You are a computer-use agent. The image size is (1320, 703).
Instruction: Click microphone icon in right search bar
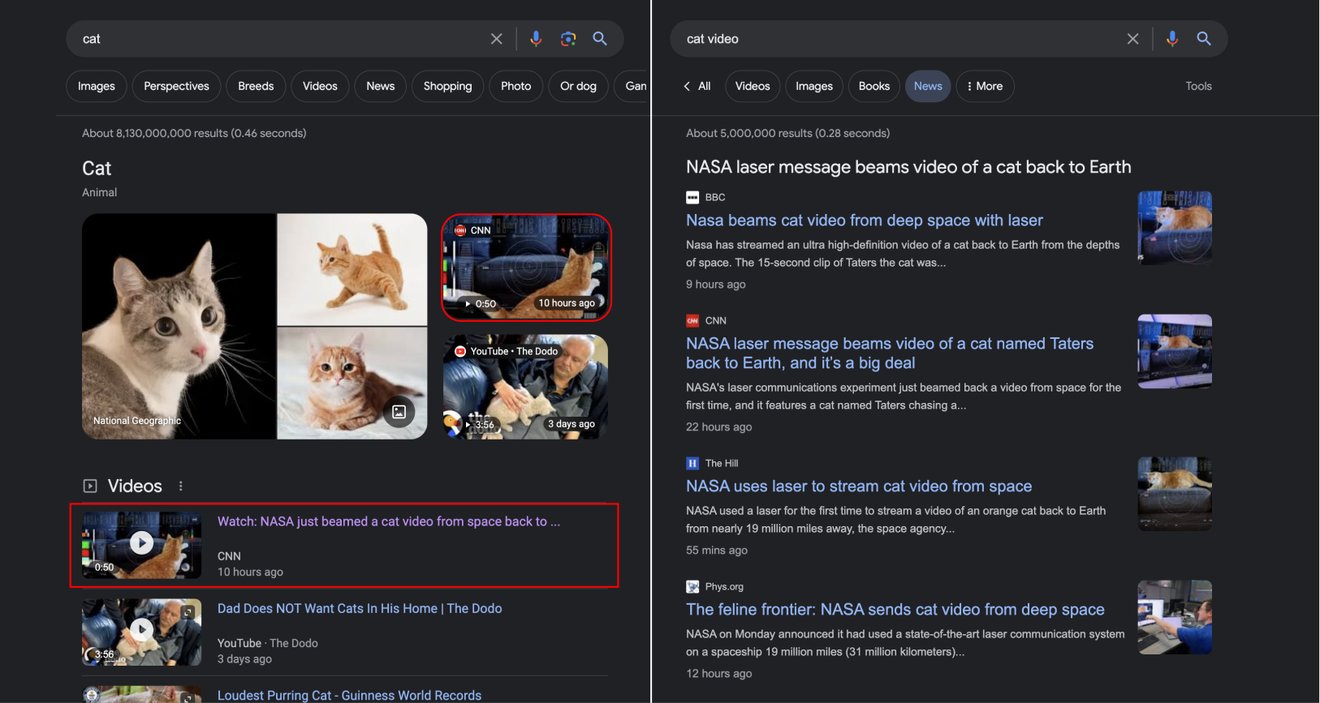1172,39
